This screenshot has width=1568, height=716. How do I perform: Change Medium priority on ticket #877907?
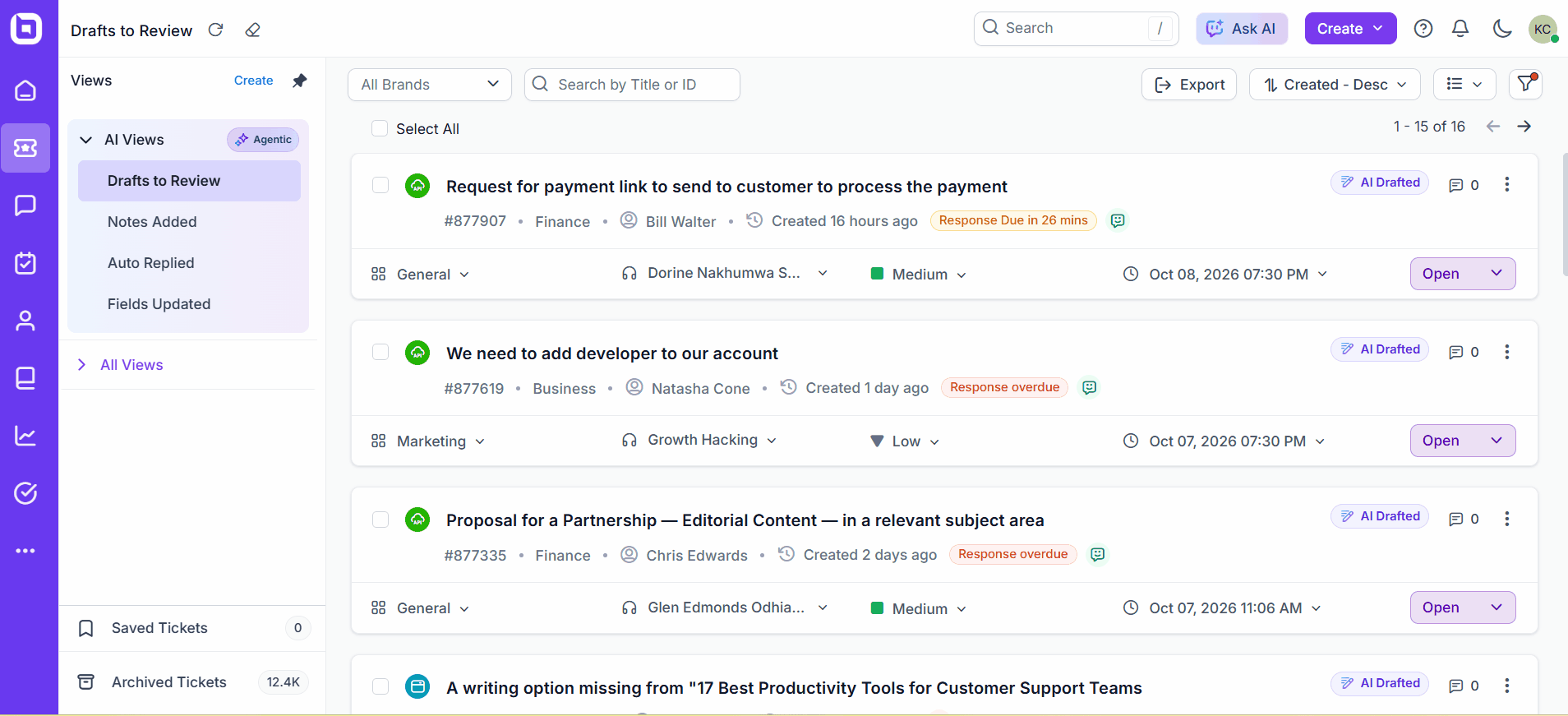(x=919, y=275)
